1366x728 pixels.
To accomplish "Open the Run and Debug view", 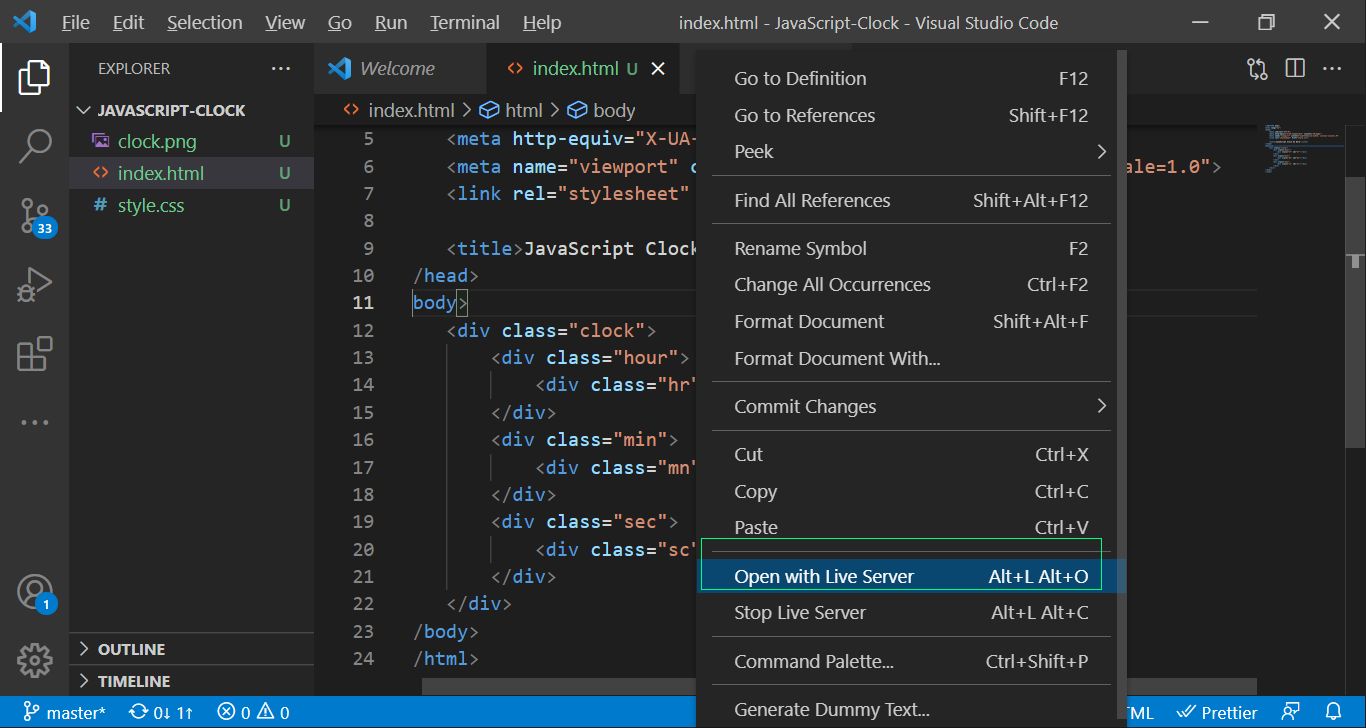I will pos(34,285).
